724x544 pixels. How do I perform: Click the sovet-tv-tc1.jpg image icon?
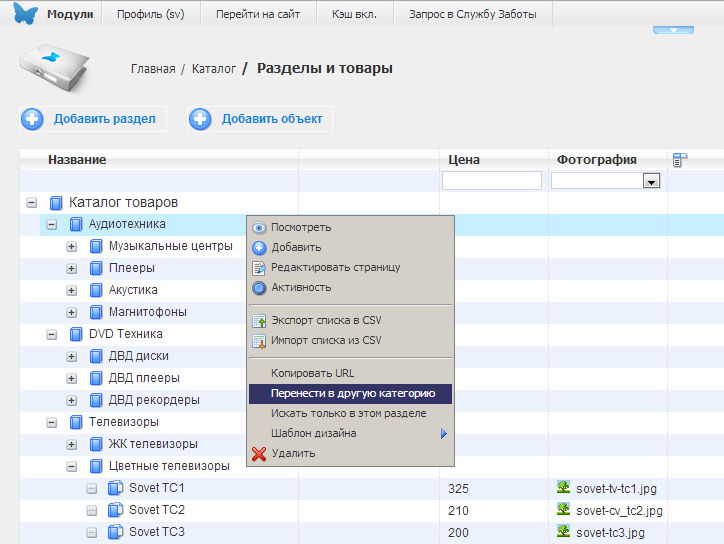click(564, 488)
